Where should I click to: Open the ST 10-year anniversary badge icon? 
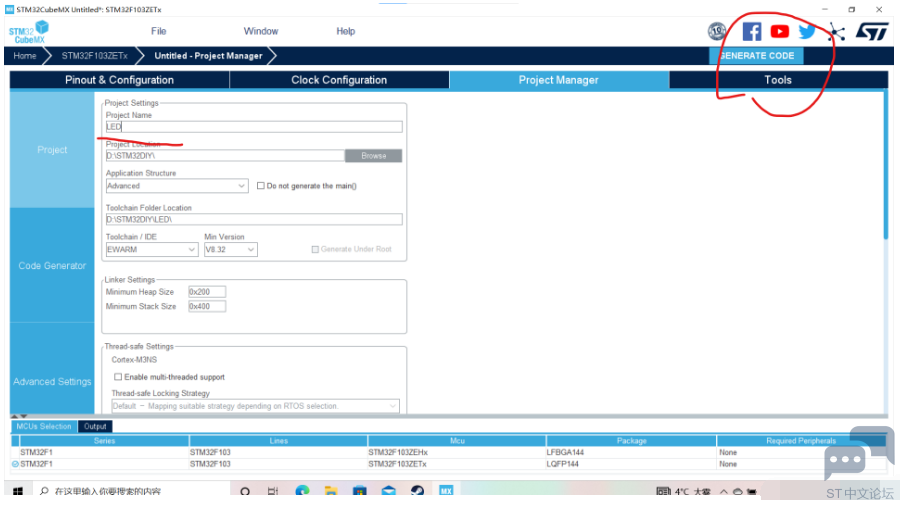pyautogui.click(x=716, y=31)
